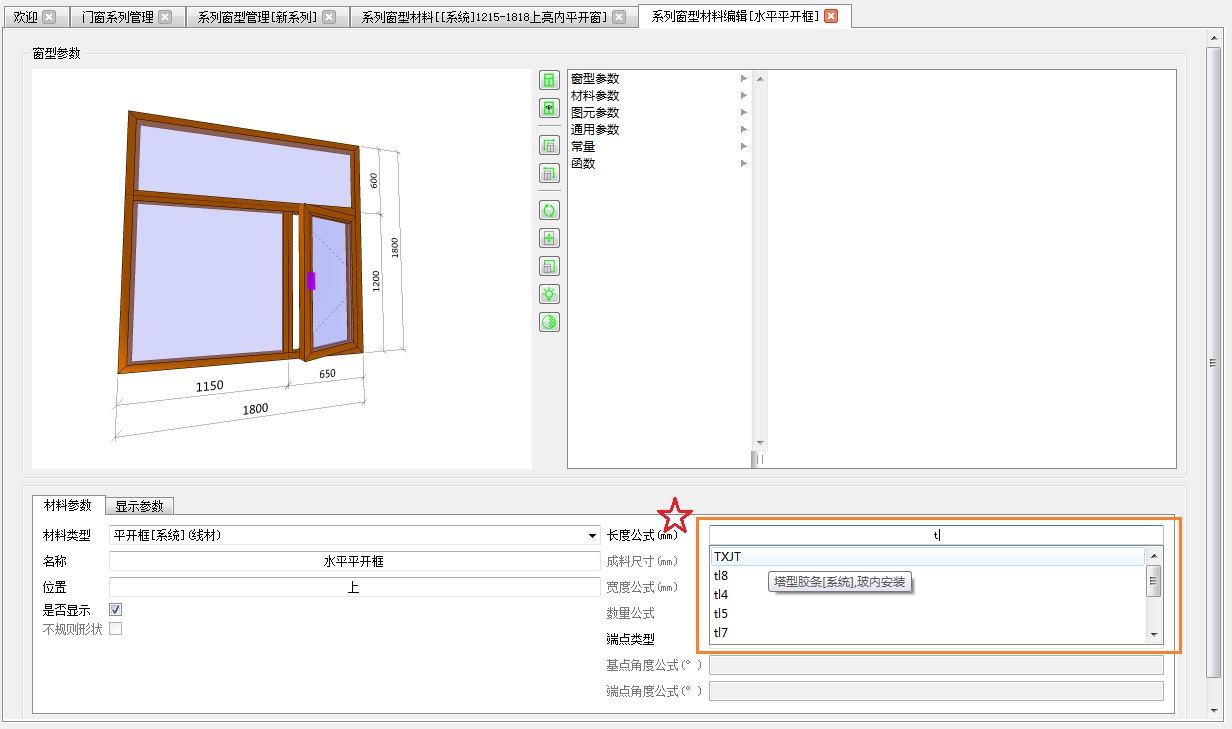Close the 欢迎 tab
1232x729 pixels.
pyautogui.click(x=49, y=17)
